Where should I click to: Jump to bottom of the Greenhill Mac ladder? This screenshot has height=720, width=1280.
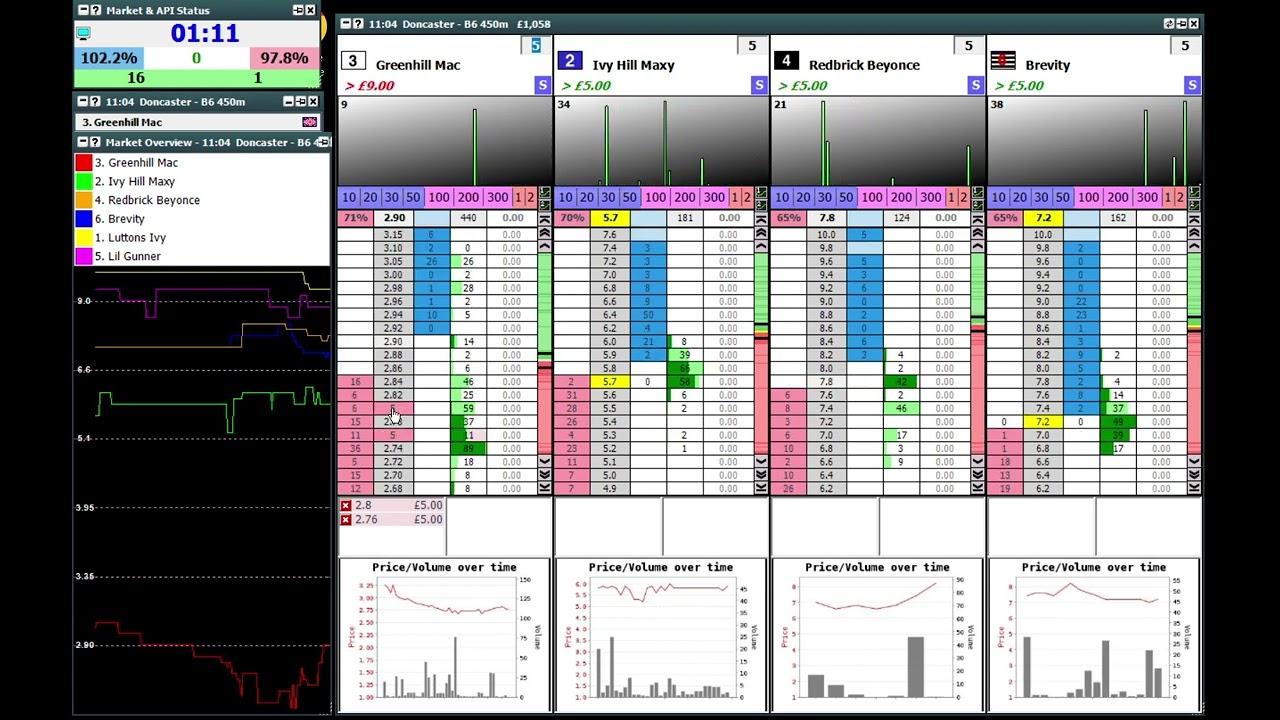coord(544,488)
